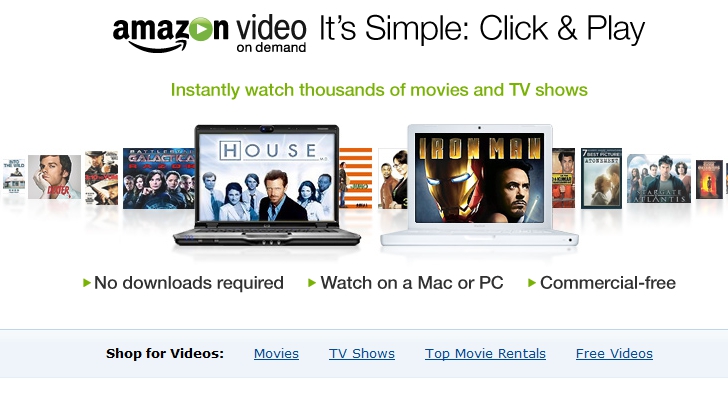The width and height of the screenshot is (728, 408).
Task: Select the Dexter cover thumbnail
Action: coord(54,177)
